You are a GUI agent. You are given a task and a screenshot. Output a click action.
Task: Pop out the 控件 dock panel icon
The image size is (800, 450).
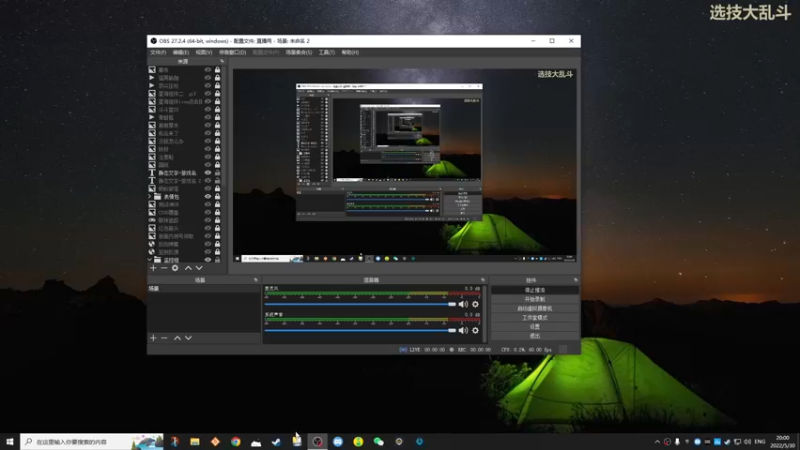tap(576, 280)
